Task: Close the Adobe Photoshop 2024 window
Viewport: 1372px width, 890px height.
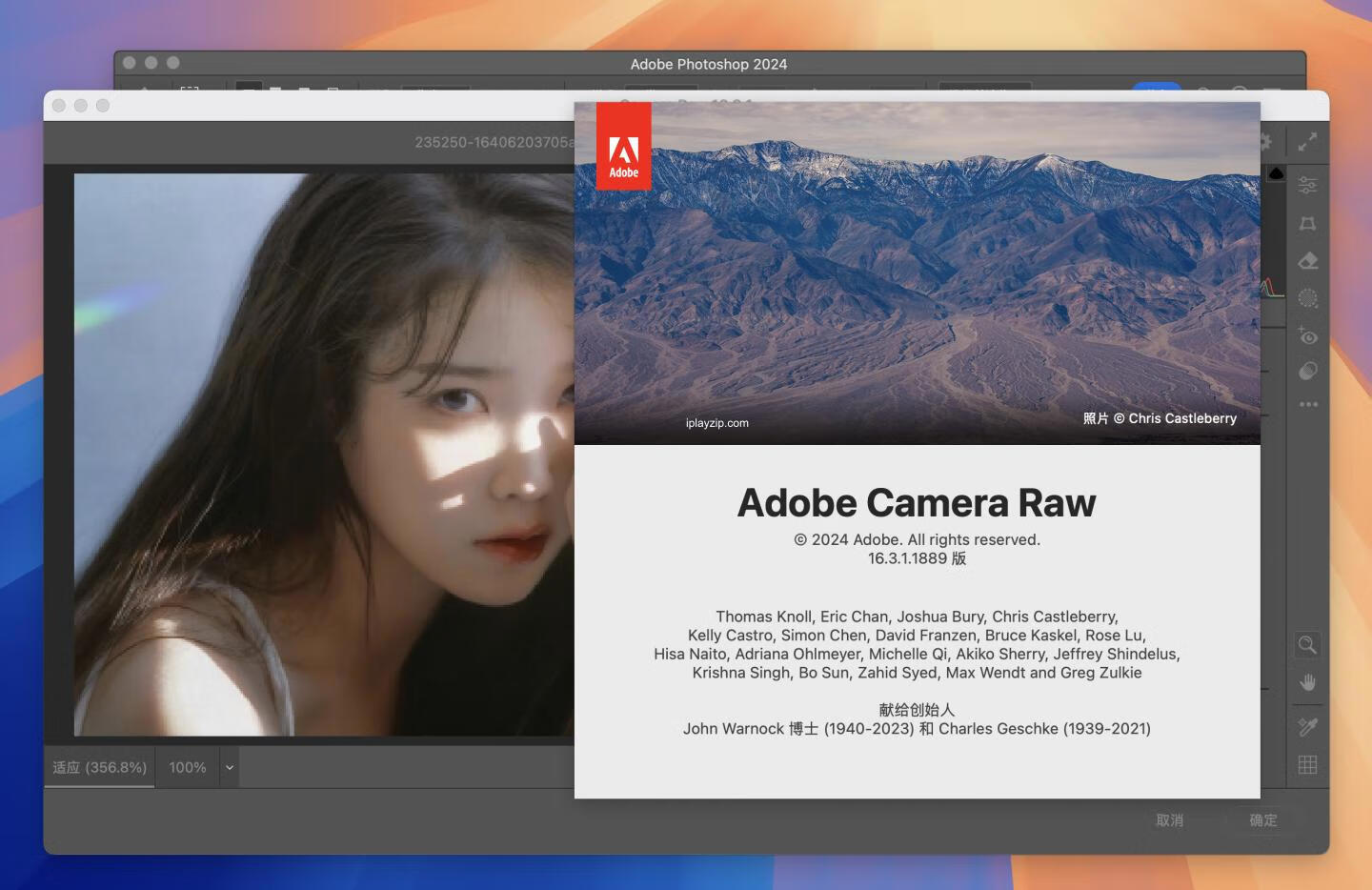Action: click(130, 63)
